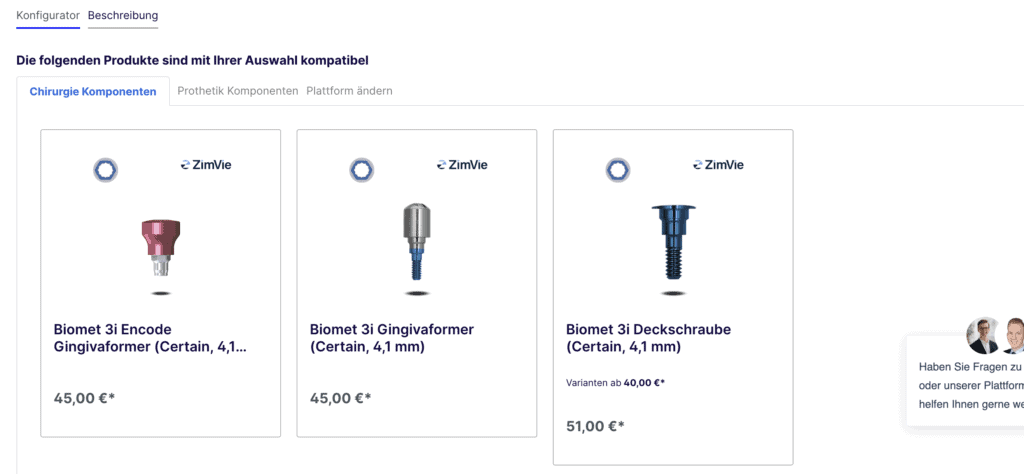
Task: Click ZimVie logo on Encode Gingivaformer card
Action: click(206, 165)
